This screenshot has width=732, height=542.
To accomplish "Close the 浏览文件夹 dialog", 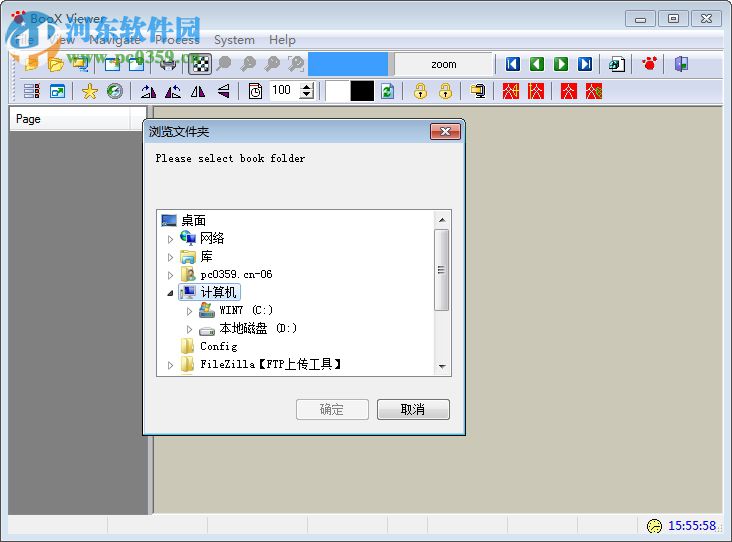I will 445,132.
